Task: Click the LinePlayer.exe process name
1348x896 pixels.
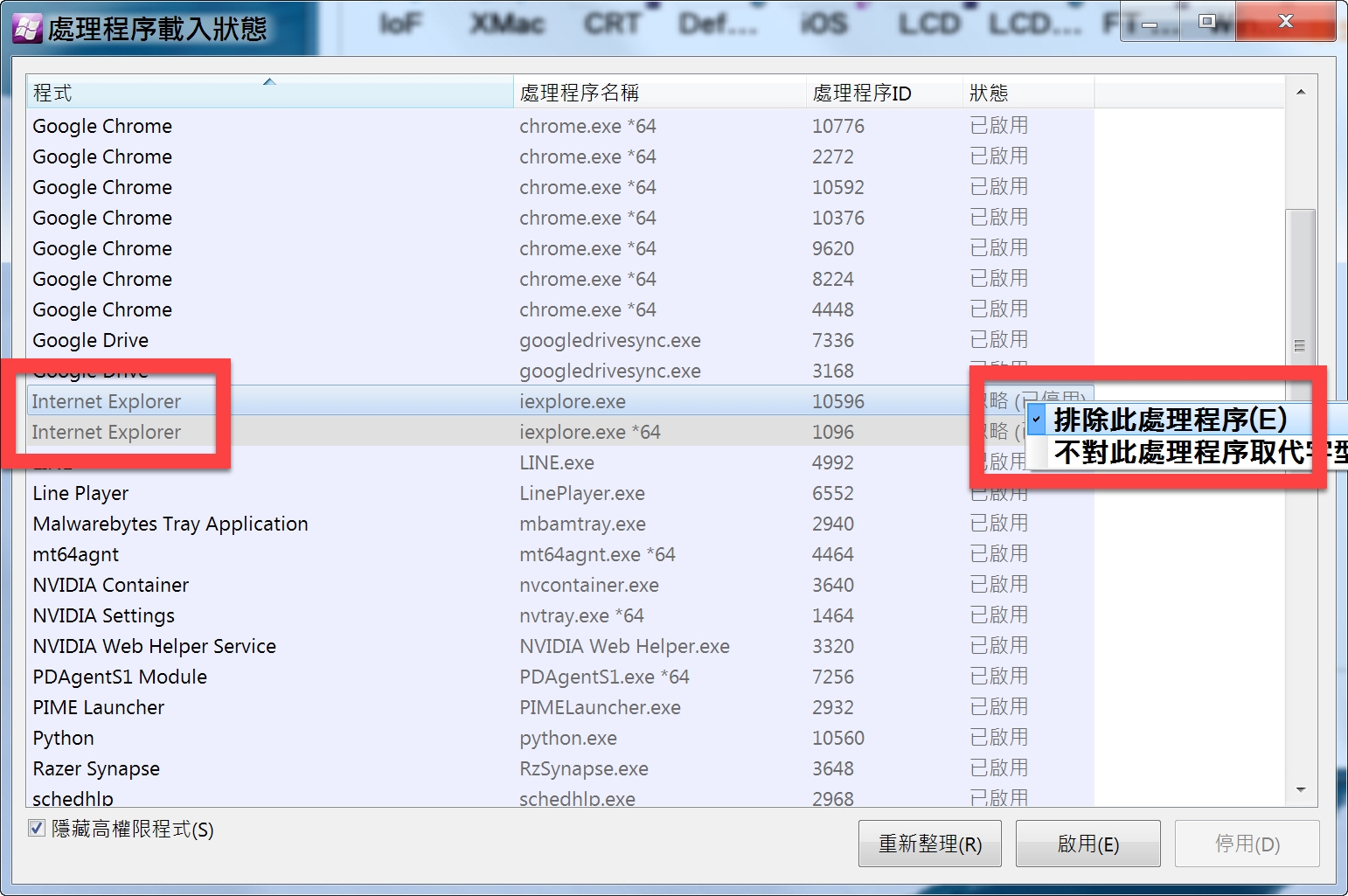Action: (582, 493)
